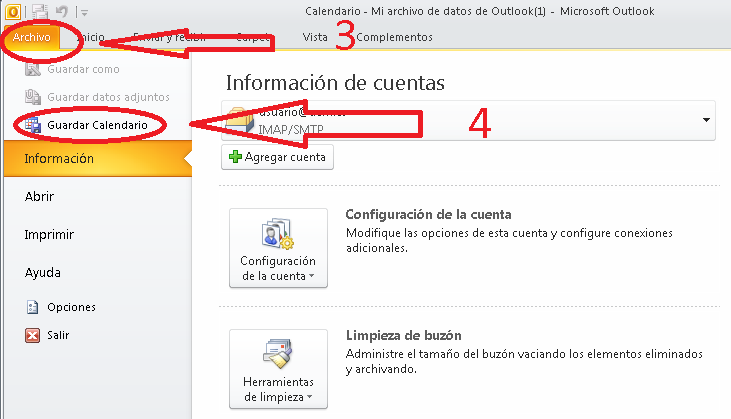This screenshot has height=419, width=731.
Task: Click the Limpieza de buzón heading
Action: click(x=404, y=336)
